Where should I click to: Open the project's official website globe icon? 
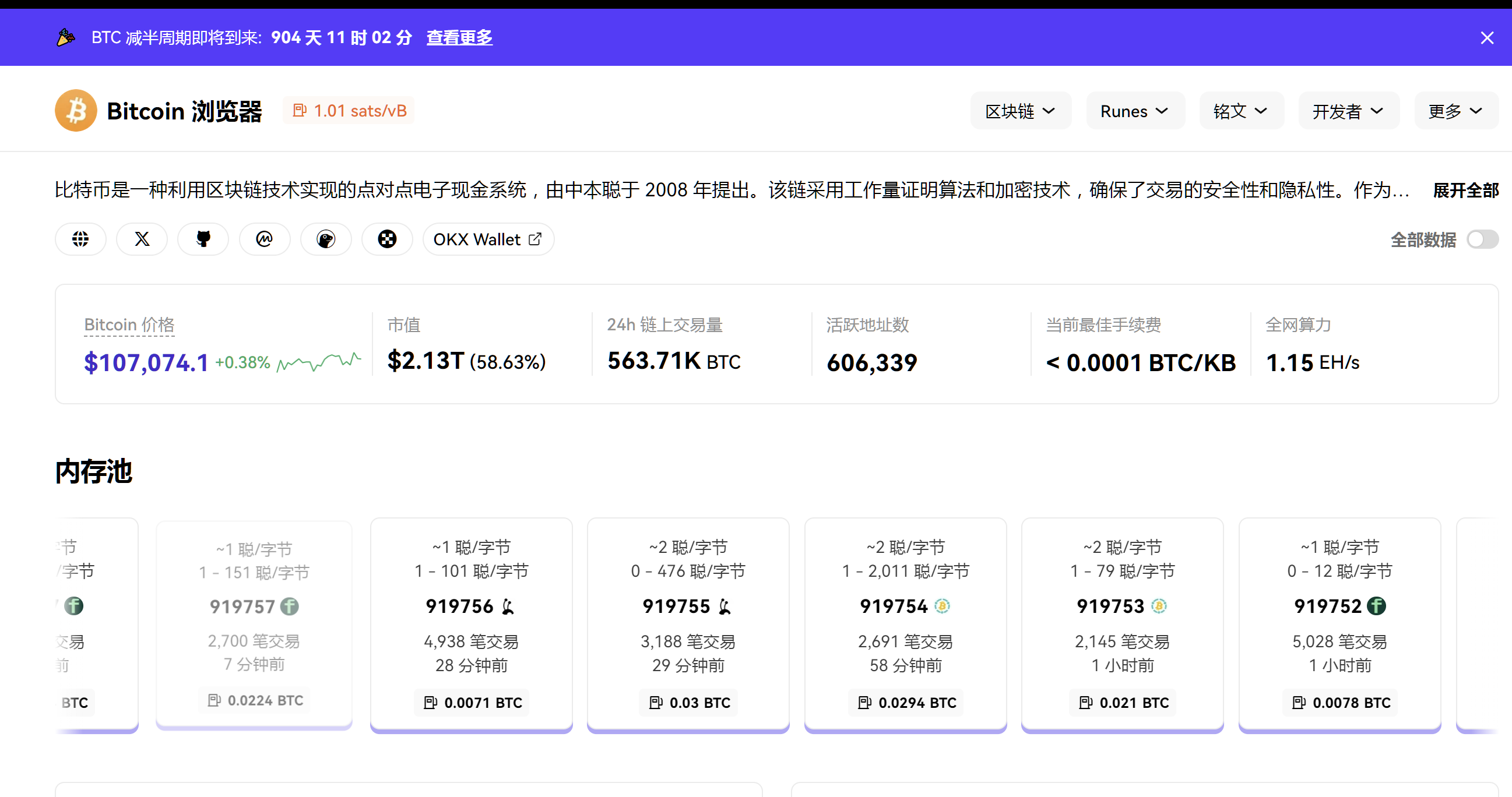(80, 239)
